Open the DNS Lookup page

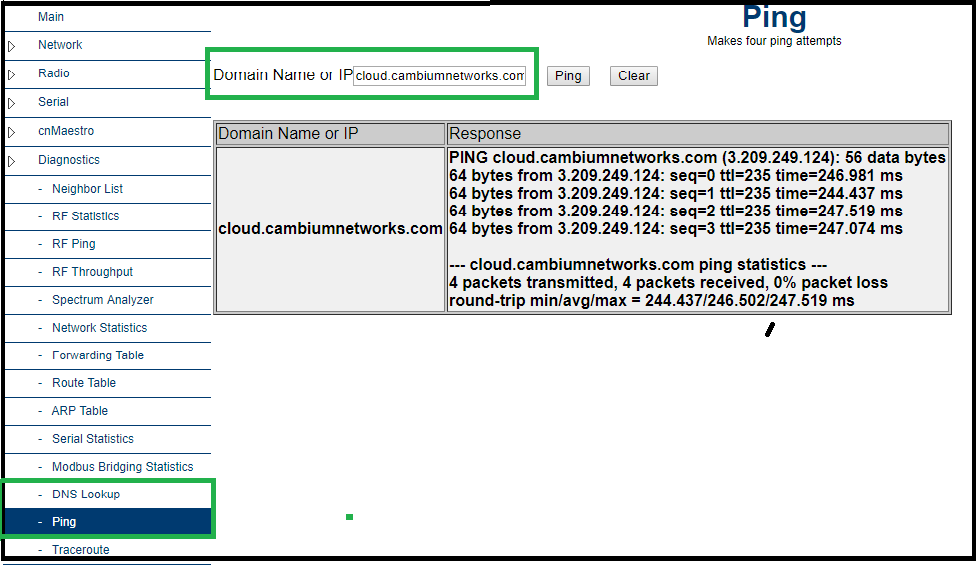[86, 494]
